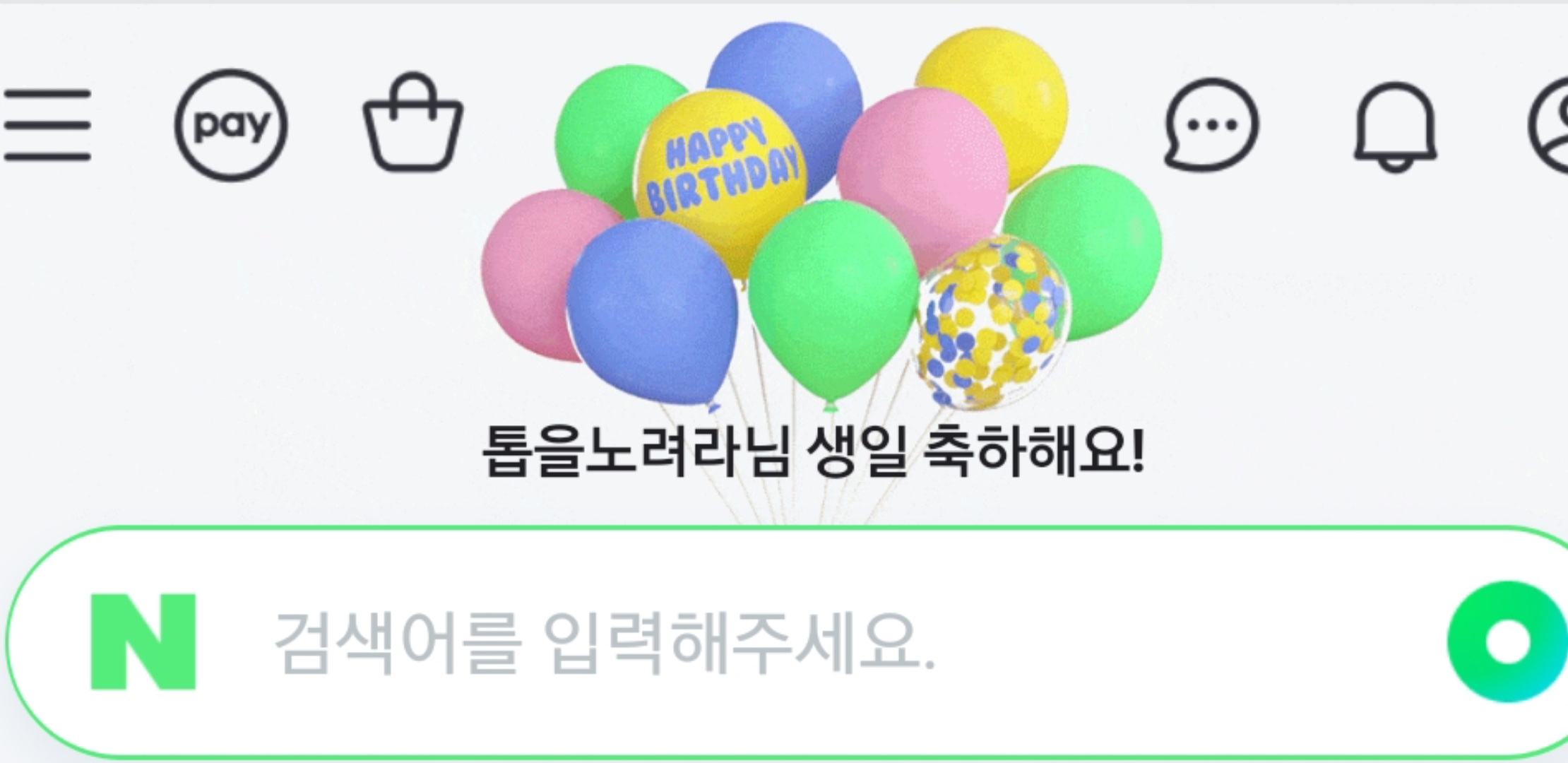1568x763 pixels.
Task: Open the hamburger menu
Action: (47, 125)
